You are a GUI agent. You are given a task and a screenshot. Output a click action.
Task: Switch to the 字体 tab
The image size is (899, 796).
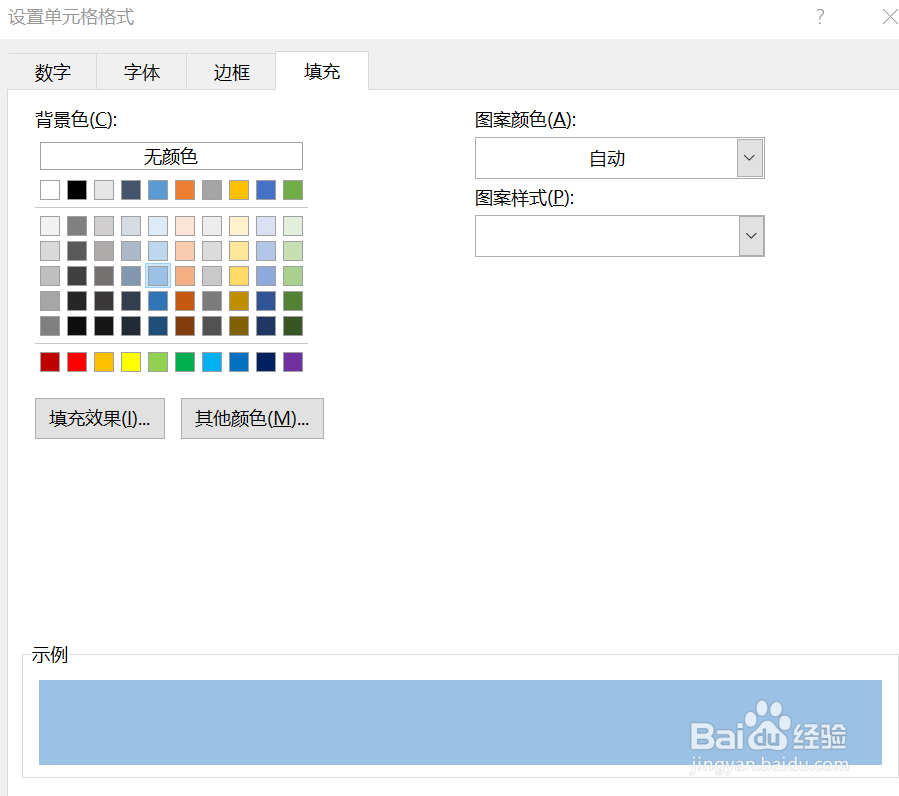click(x=142, y=72)
